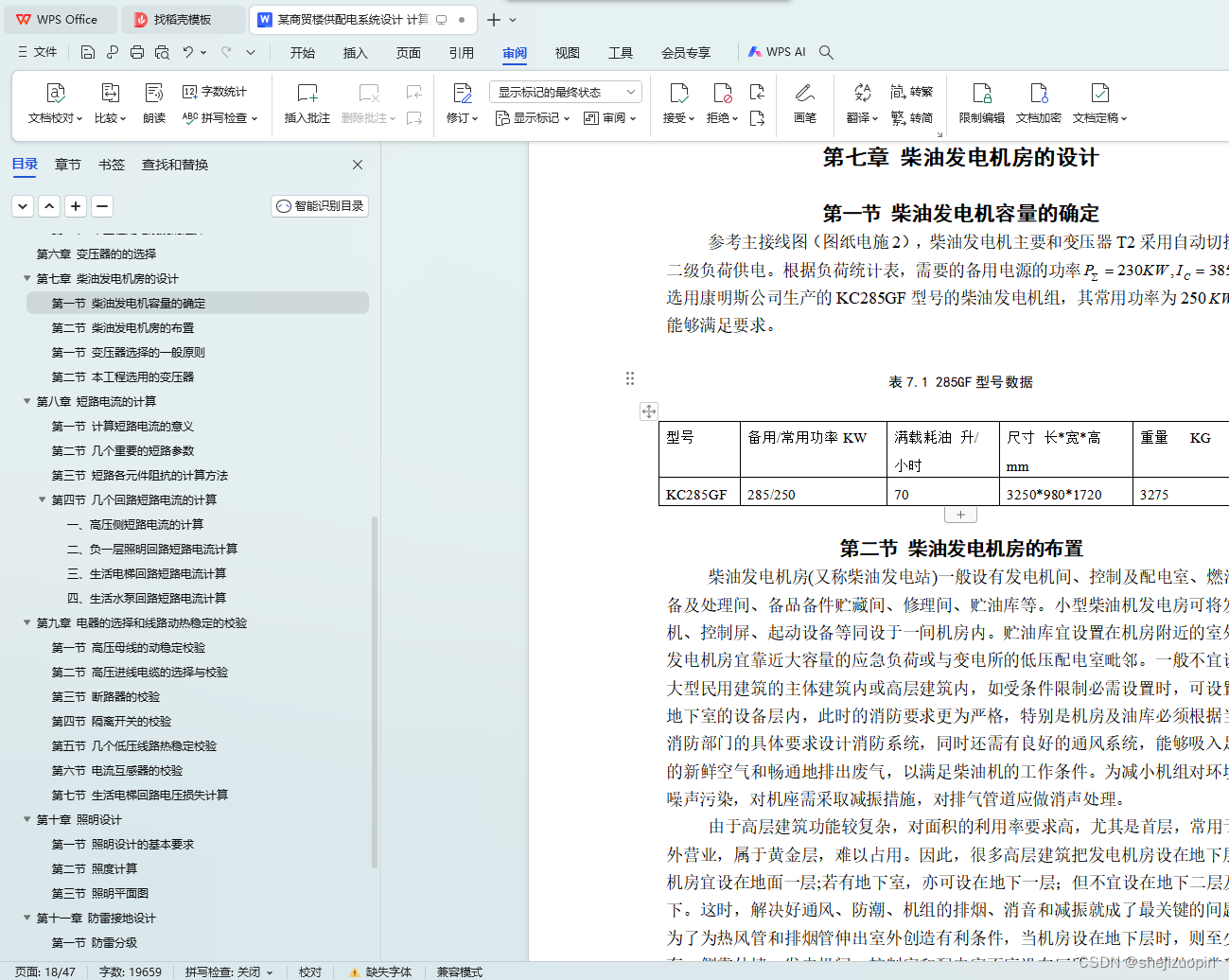The width and height of the screenshot is (1229, 980).
Task: Click the 比较 compare documents icon
Action: coord(110,93)
